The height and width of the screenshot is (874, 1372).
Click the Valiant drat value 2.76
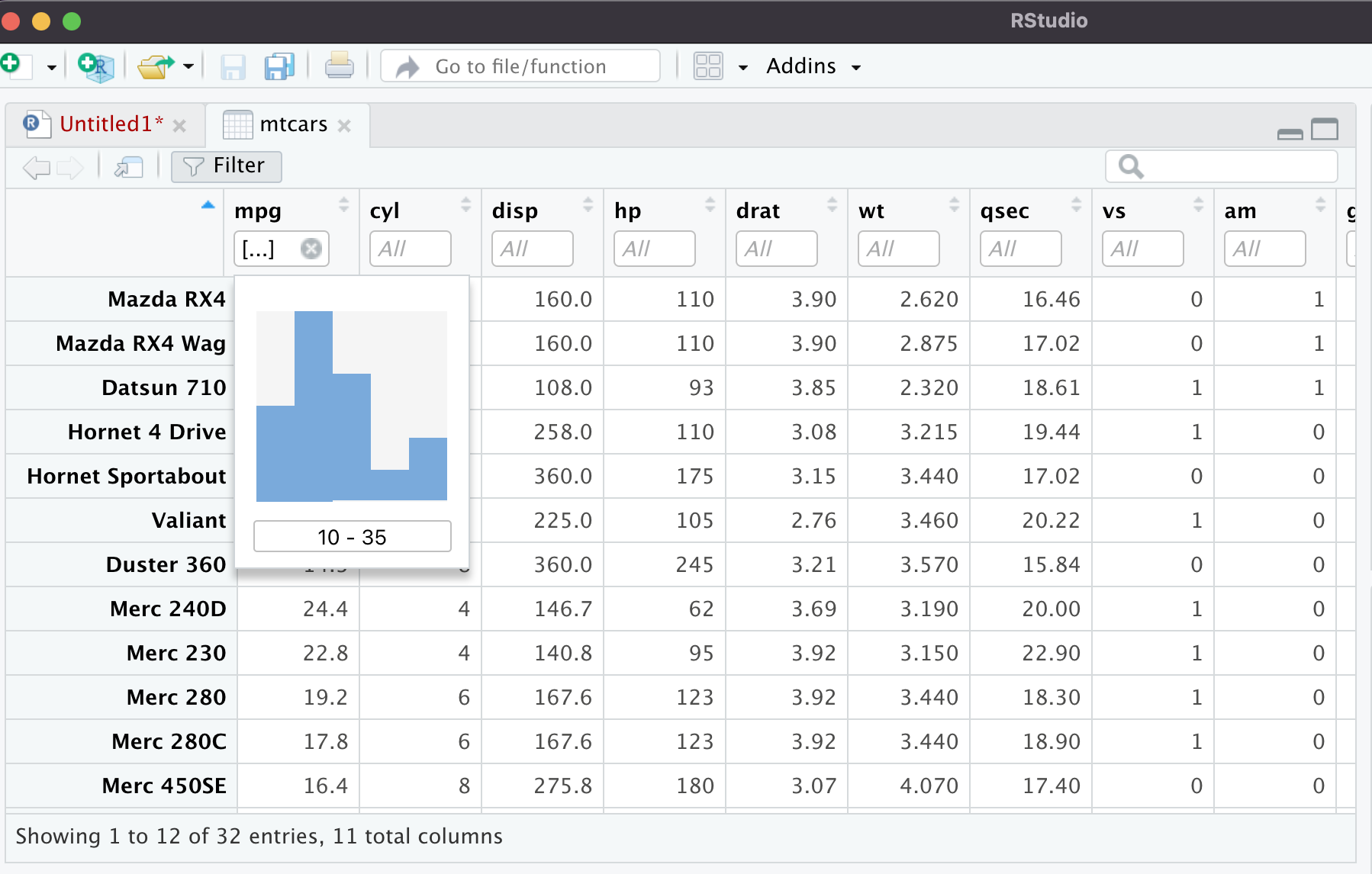pyautogui.click(x=813, y=520)
